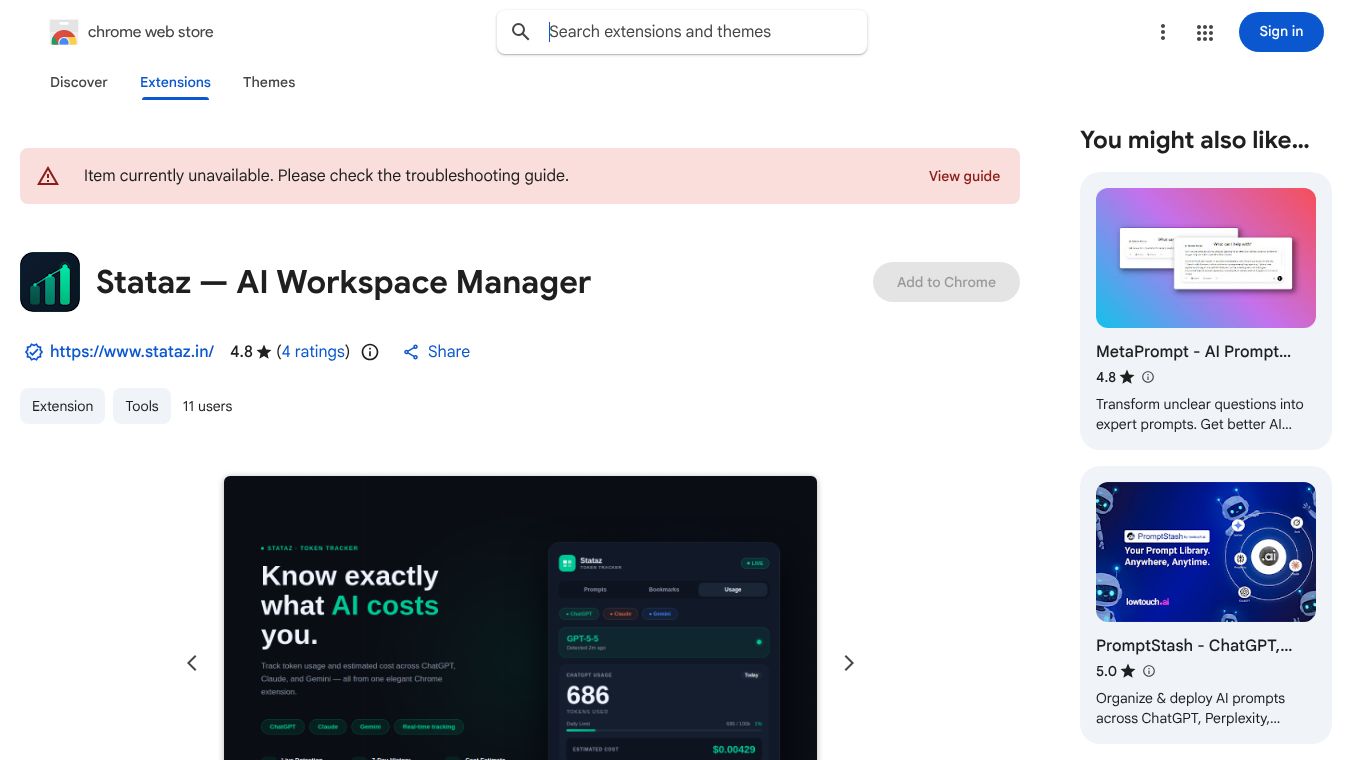Open rating info icon on PromptStash card
This screenshot has width=1352, height=760.
tap(1149, 671)
